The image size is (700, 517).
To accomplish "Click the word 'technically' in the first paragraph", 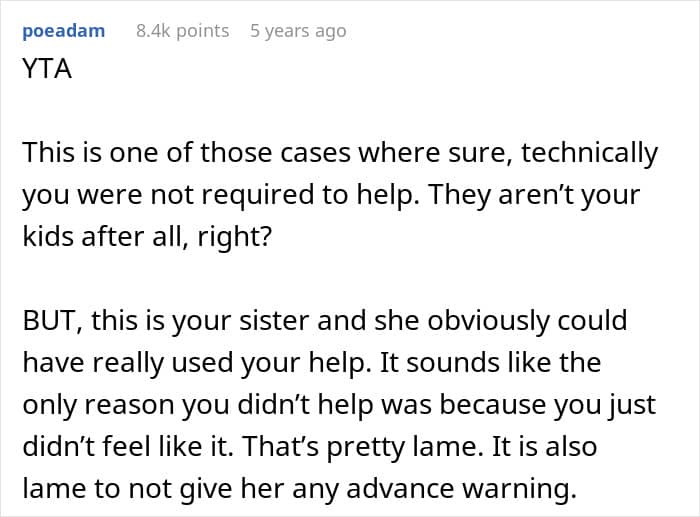I will pyautogui.click(x=589, y=153).
